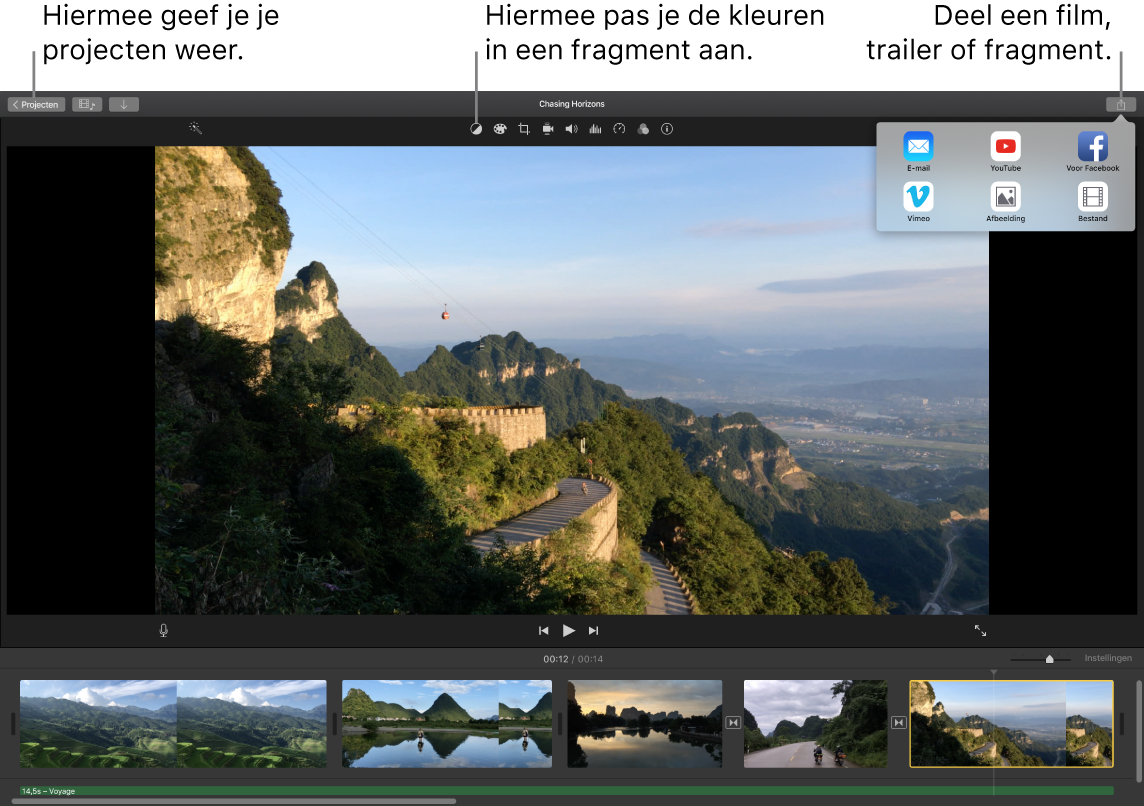Share via E-mail

click(918, 152)
